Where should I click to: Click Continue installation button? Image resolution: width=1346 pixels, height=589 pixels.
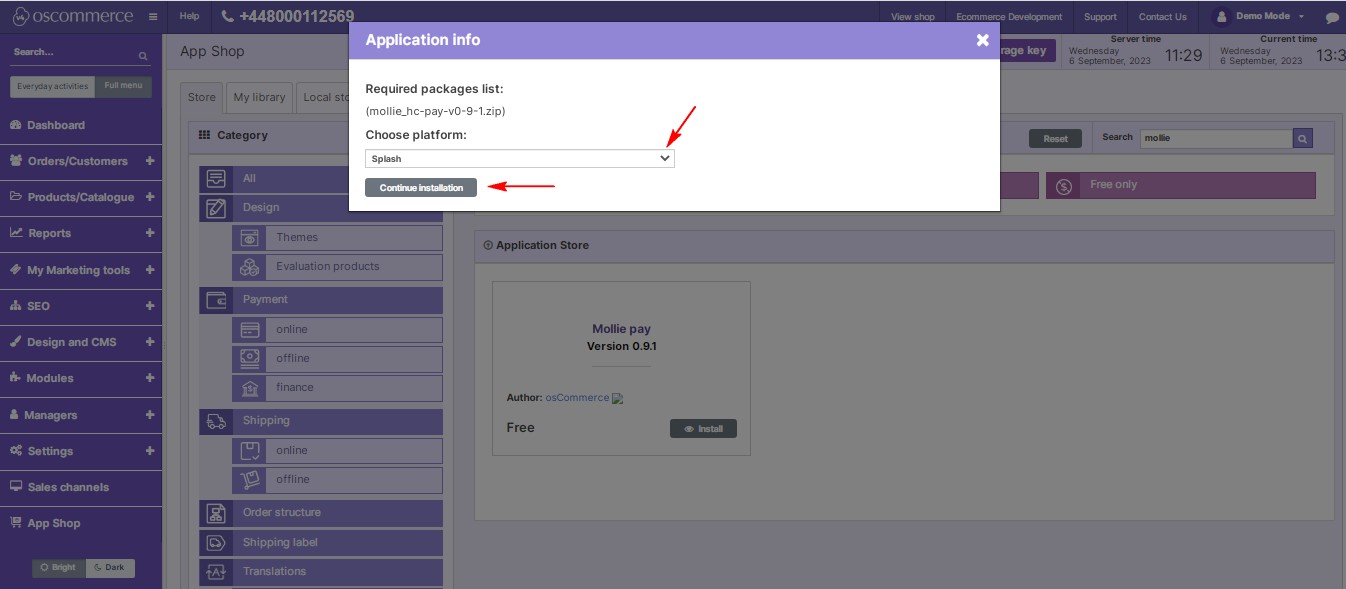[x=421, y=187]
